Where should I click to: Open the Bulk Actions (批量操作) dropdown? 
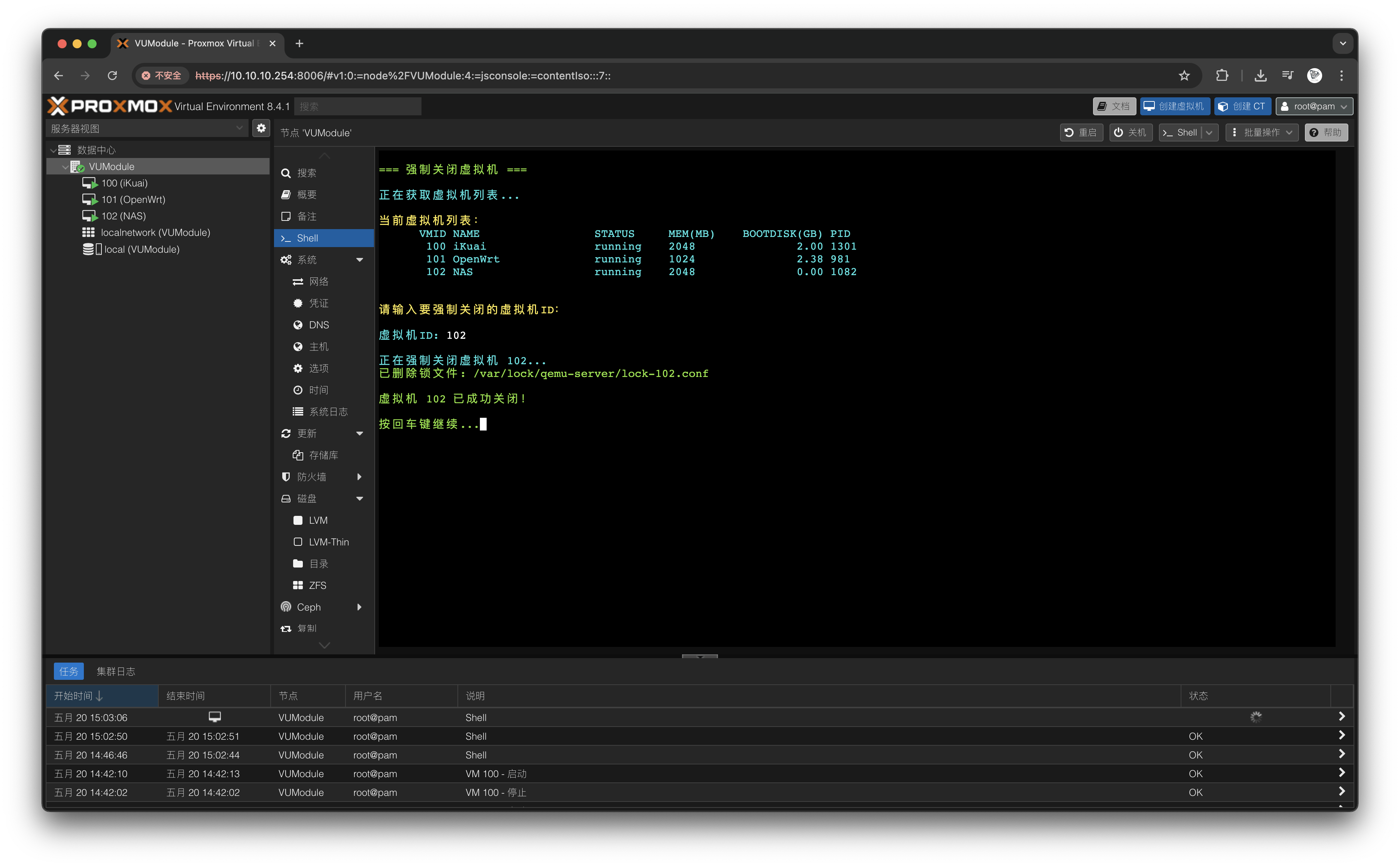click(x=1261, y=133)
